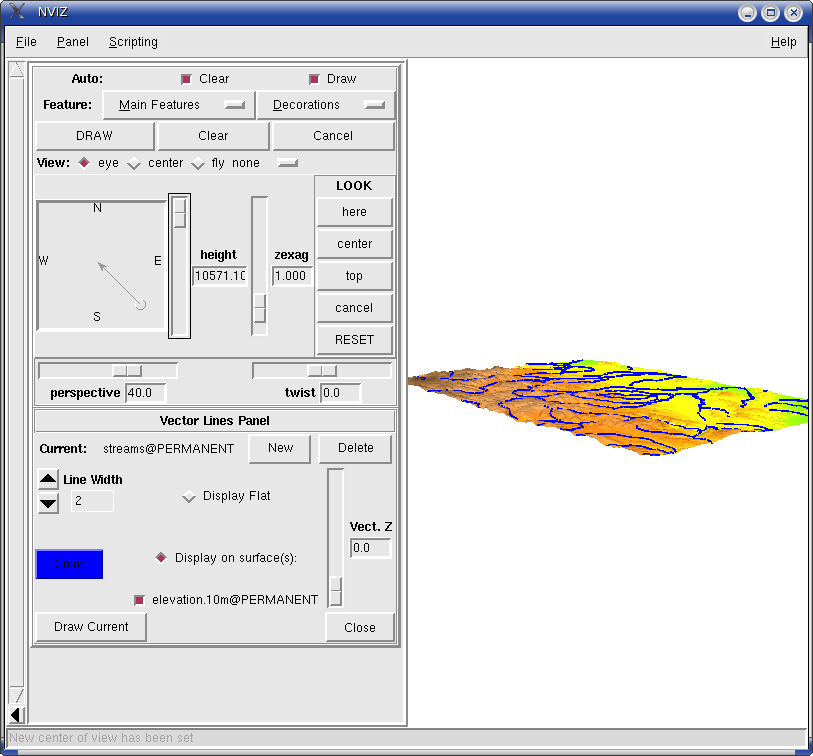Viewport: 813px width, 756px height.
Task: Click the N compass label
Action: pos(97,208)
